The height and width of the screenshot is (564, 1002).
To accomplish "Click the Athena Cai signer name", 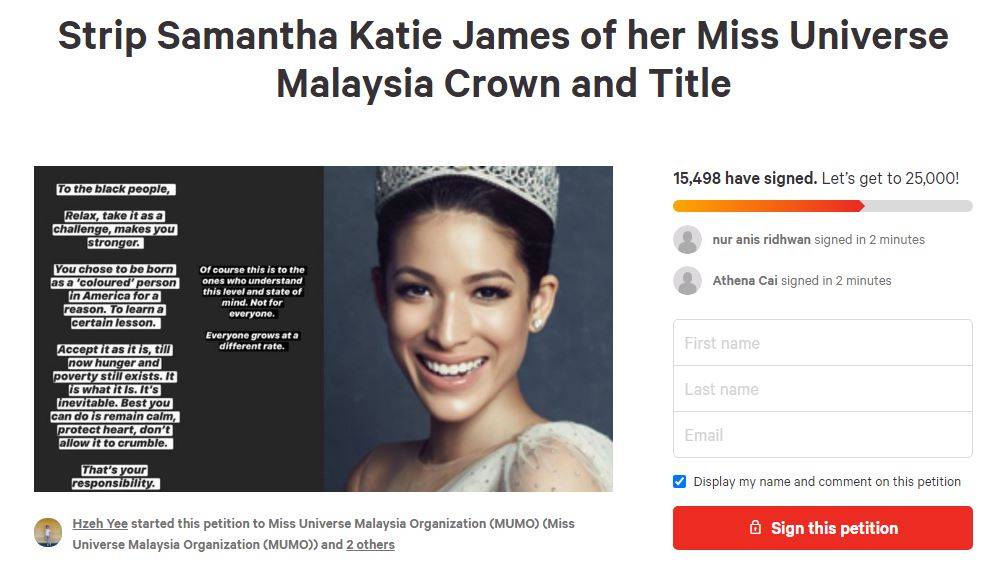I will point(744,280).
